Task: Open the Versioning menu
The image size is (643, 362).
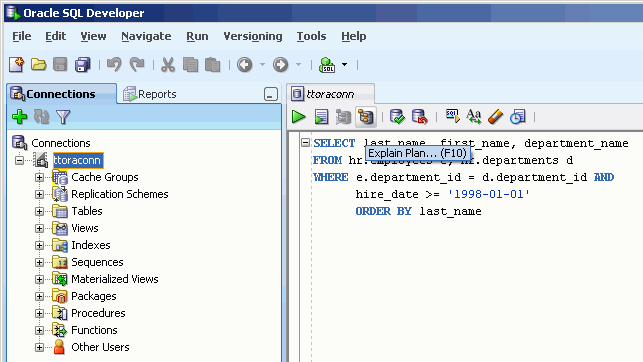Action: 253,36
